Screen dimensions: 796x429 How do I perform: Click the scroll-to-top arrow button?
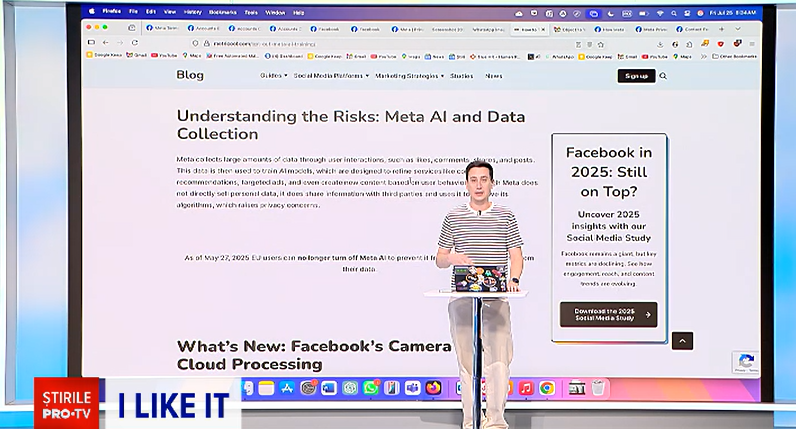pos(683,340)
